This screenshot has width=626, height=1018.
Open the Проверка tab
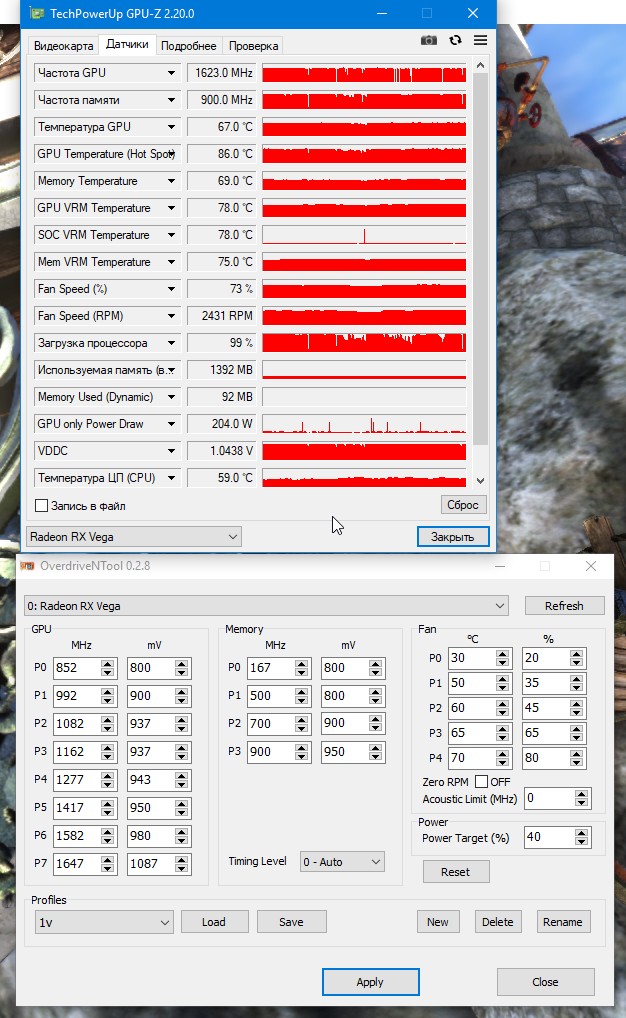[253, 45]
